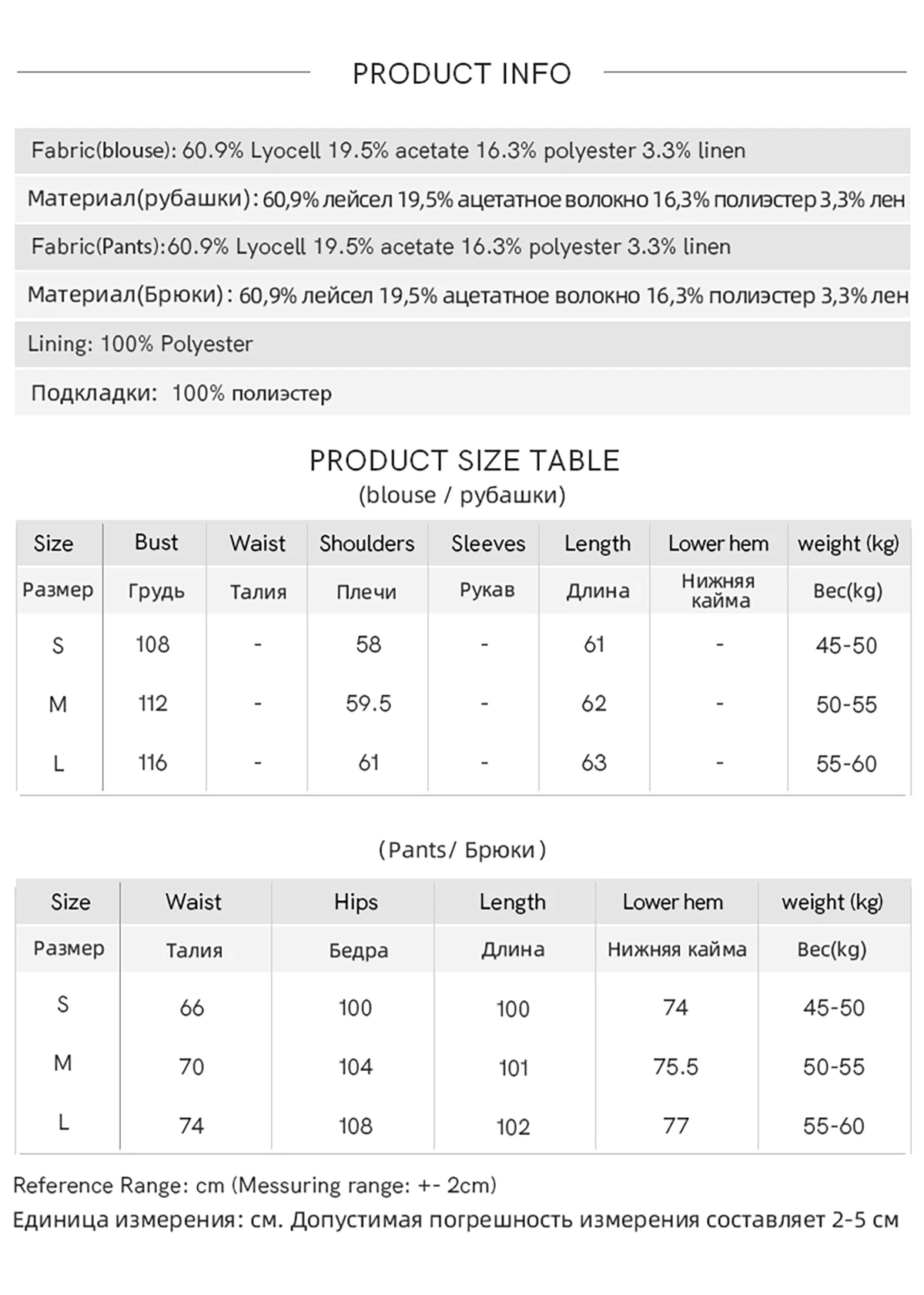The image size is (924, 1295).
Task: Select blouse size S bust value 108
Action: point(152,645)
